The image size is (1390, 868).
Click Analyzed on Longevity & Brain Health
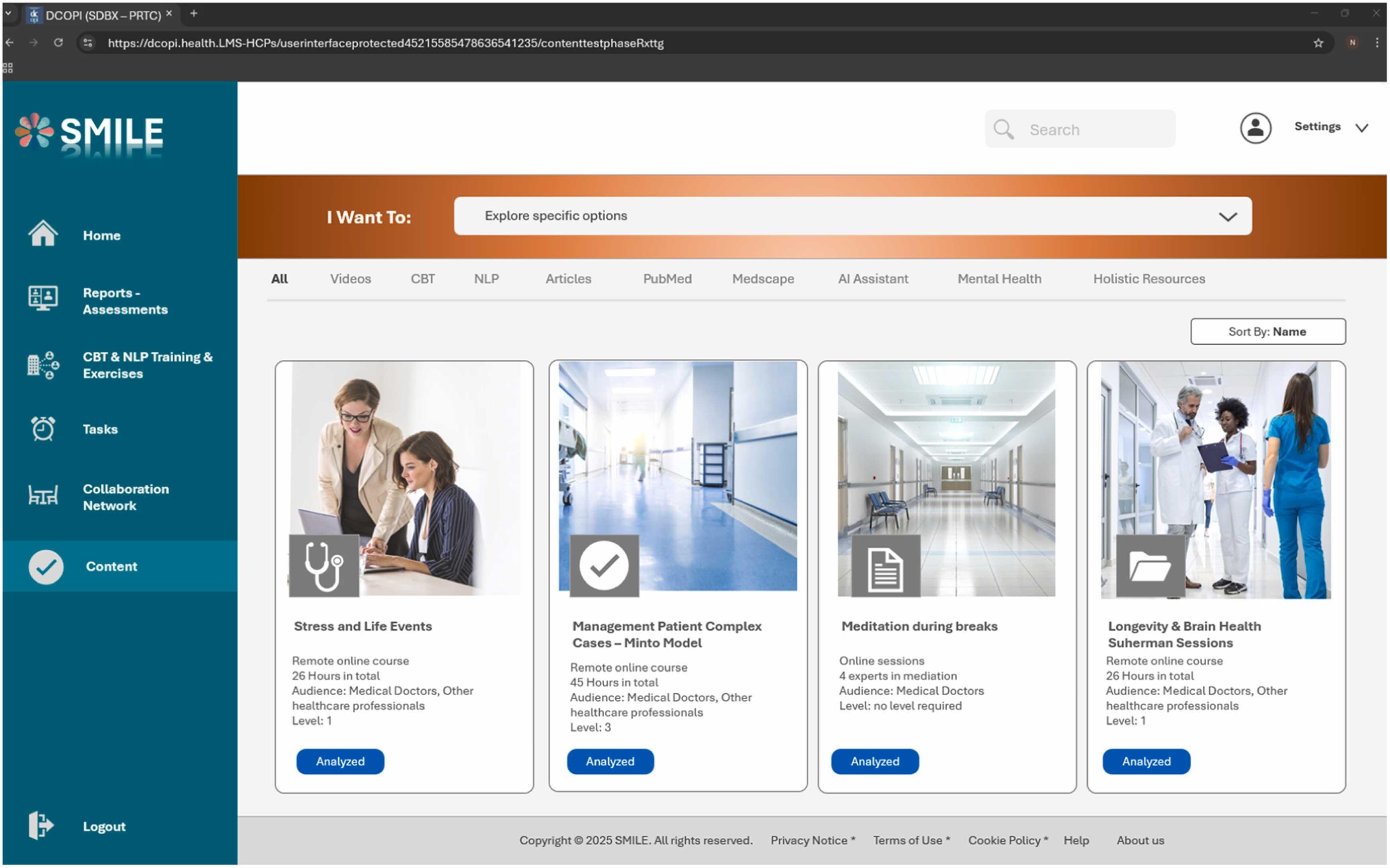coord(1147,761)
